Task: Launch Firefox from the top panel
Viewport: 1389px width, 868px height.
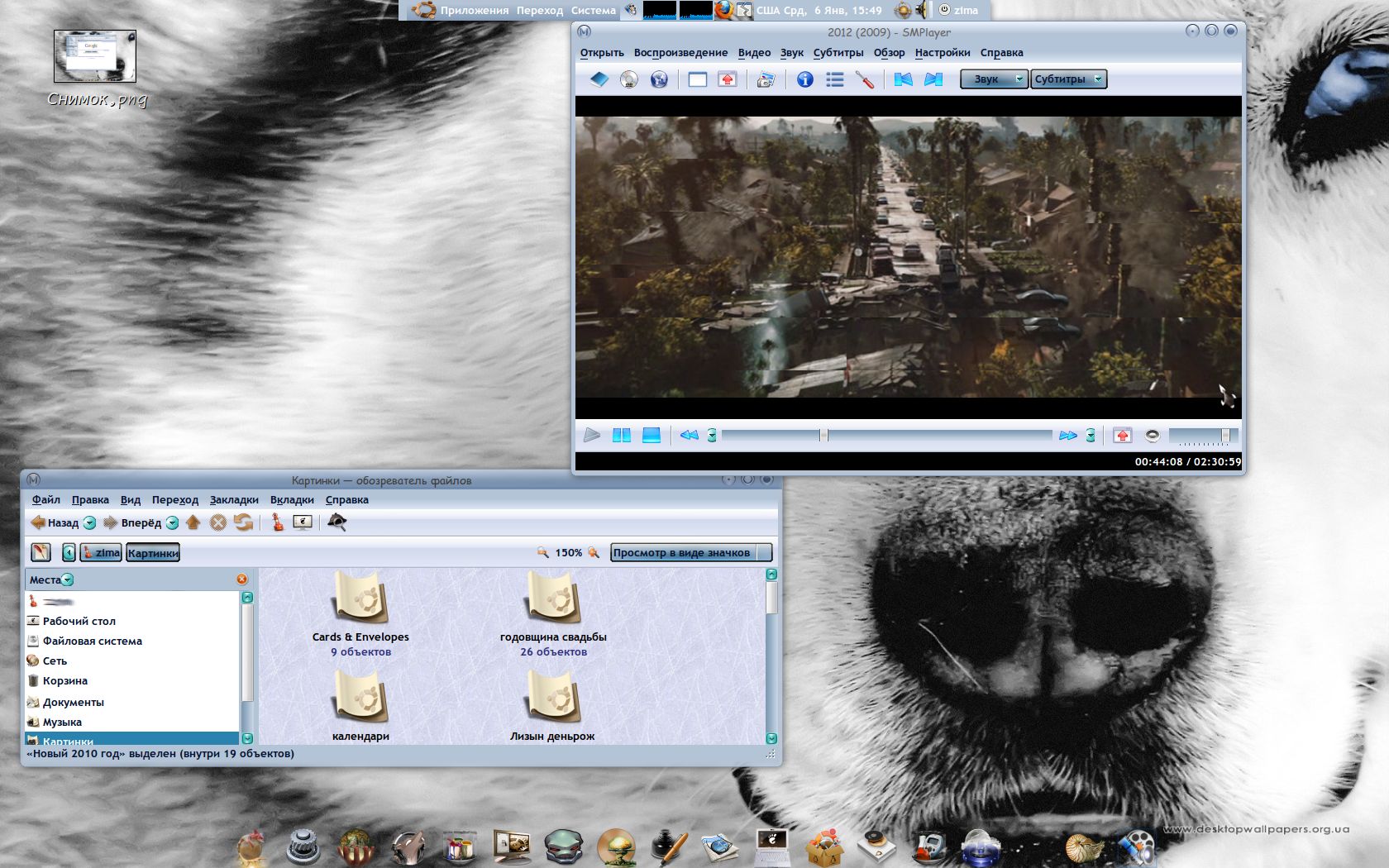Action: (723, 10)
